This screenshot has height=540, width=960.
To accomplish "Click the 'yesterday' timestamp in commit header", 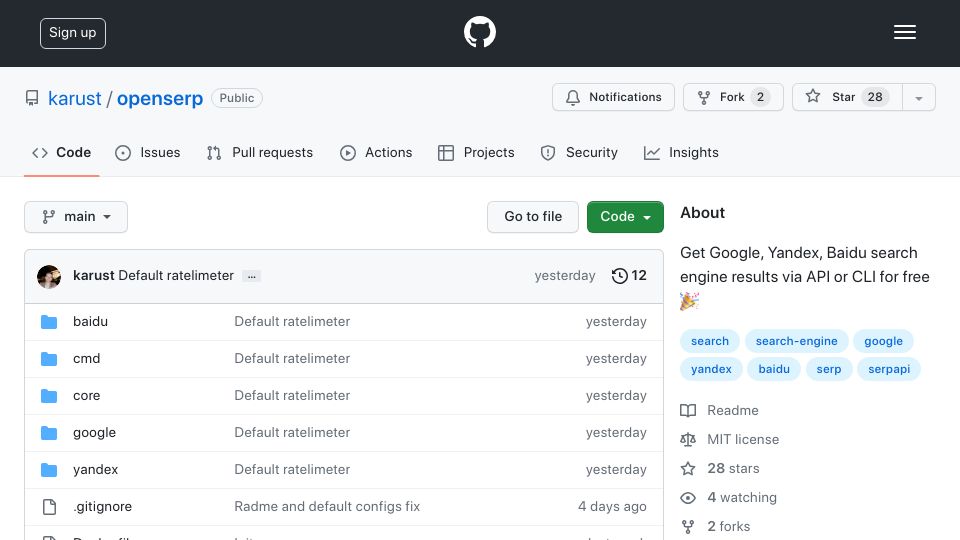I will coord(564,276).
